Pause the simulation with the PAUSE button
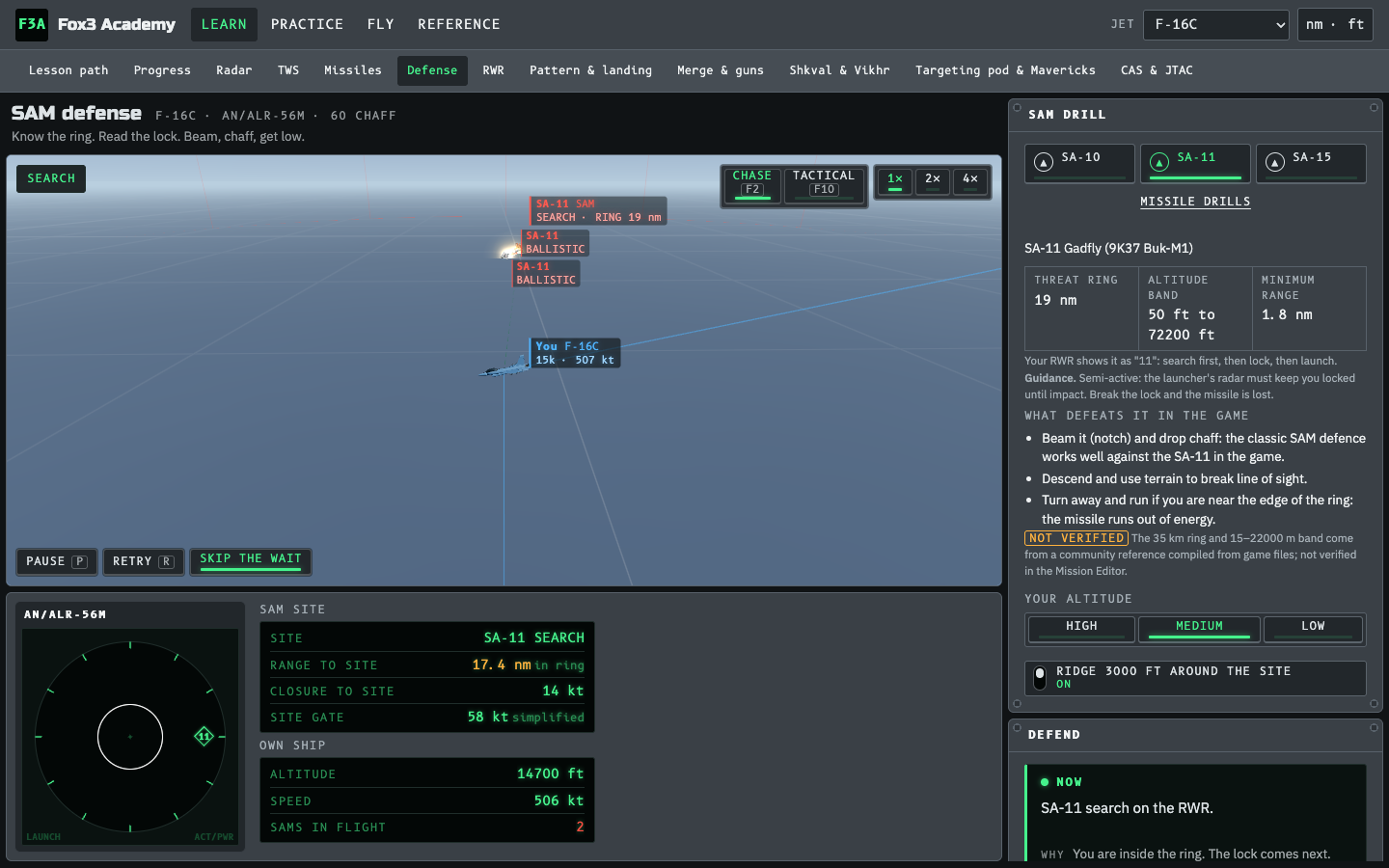 point(57,561)
